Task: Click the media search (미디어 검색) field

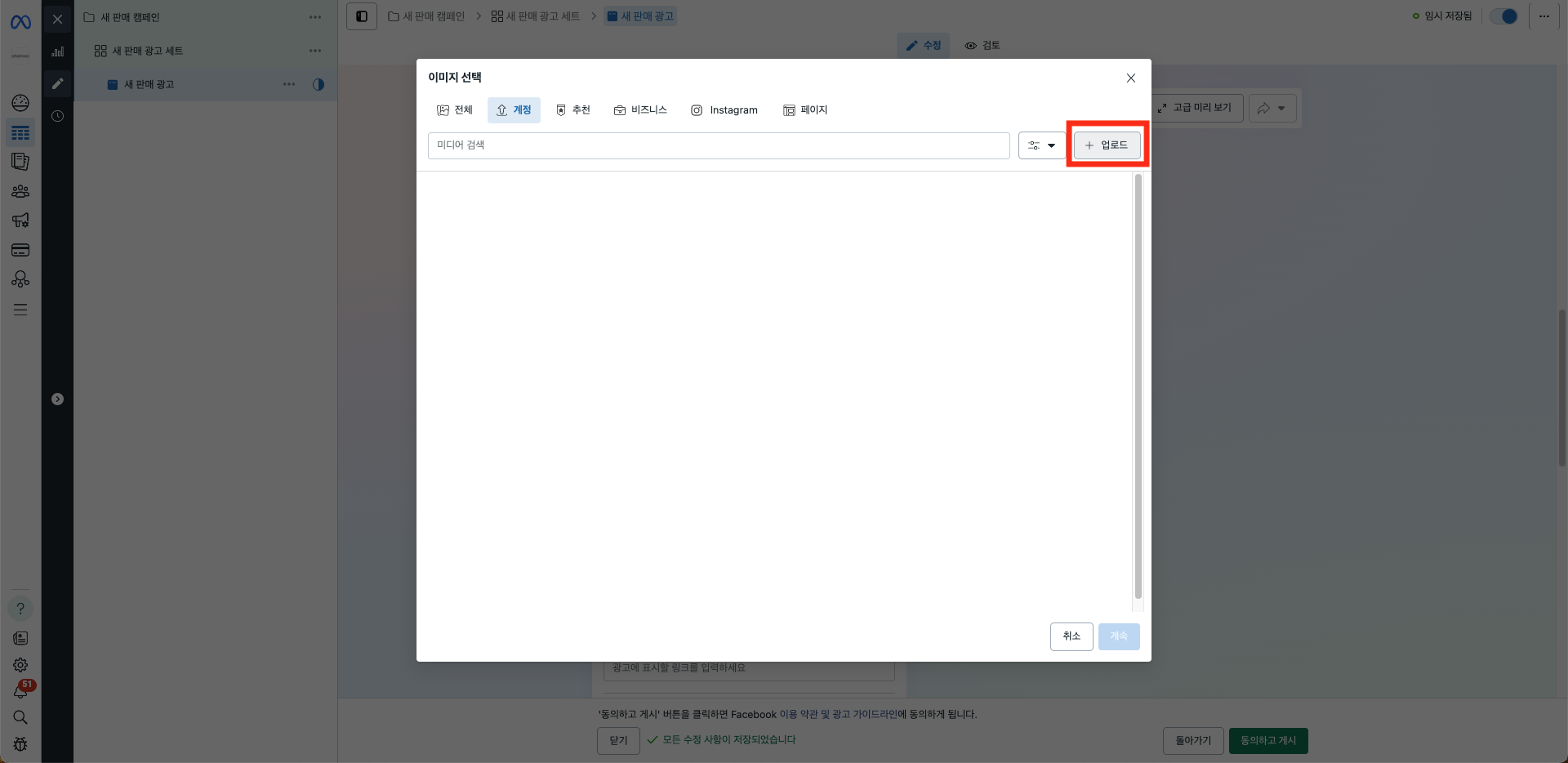Action: tap(718, 145)
